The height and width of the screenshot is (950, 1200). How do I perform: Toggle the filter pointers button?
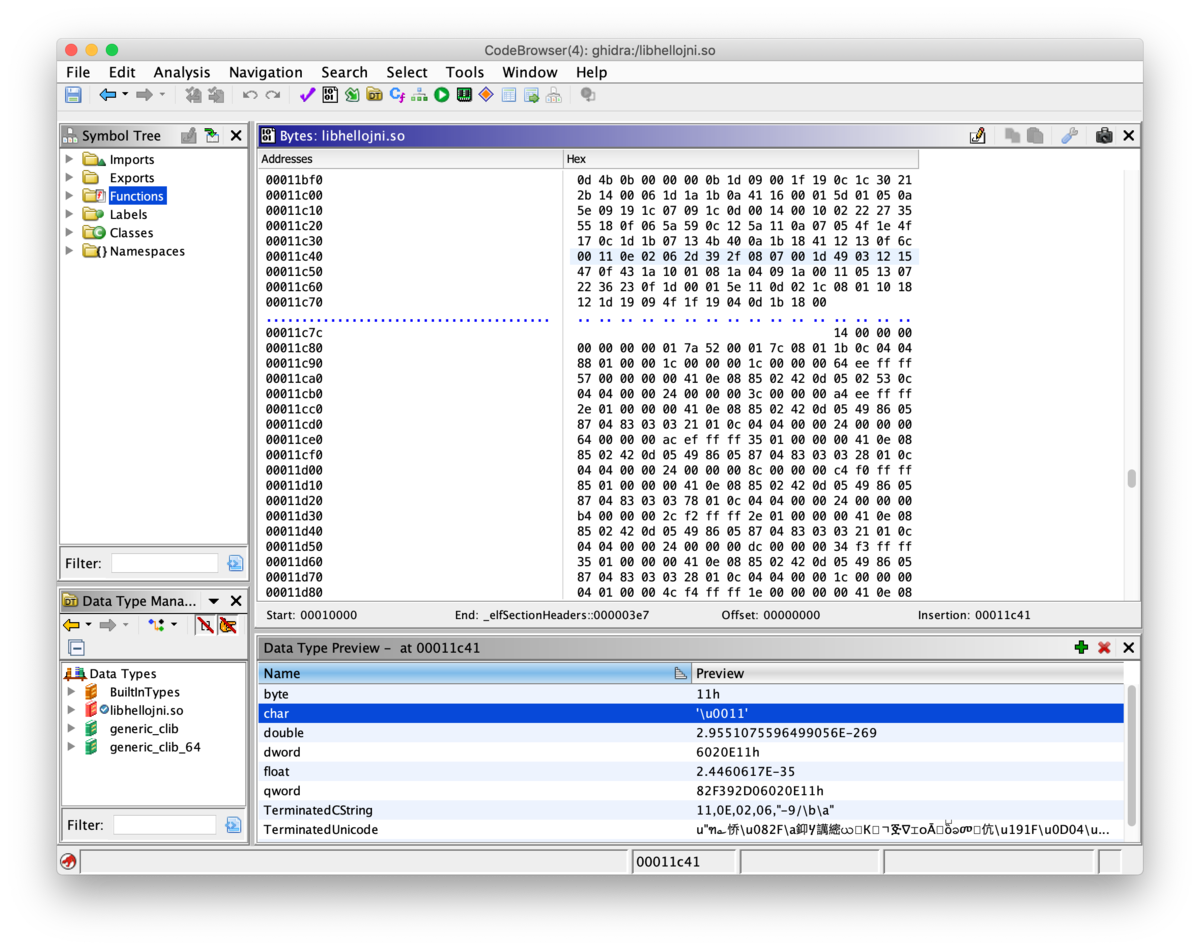click(x=228, y=625)
